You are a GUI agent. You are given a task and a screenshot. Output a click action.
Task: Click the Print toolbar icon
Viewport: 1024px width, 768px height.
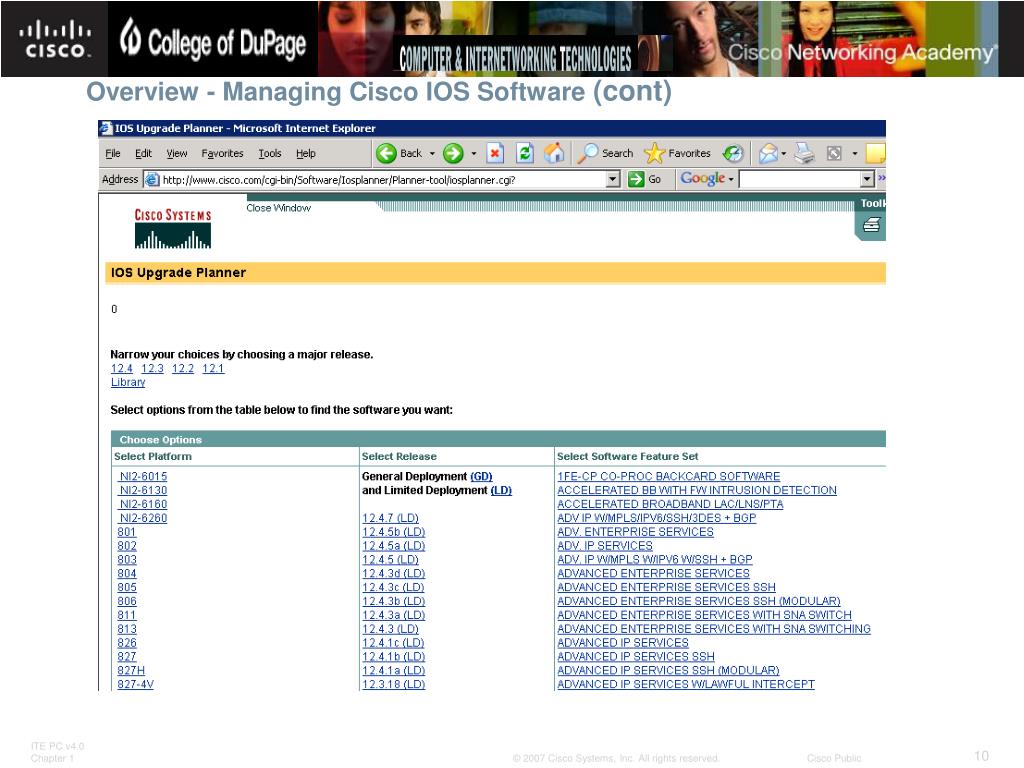[x=805, y=153]
